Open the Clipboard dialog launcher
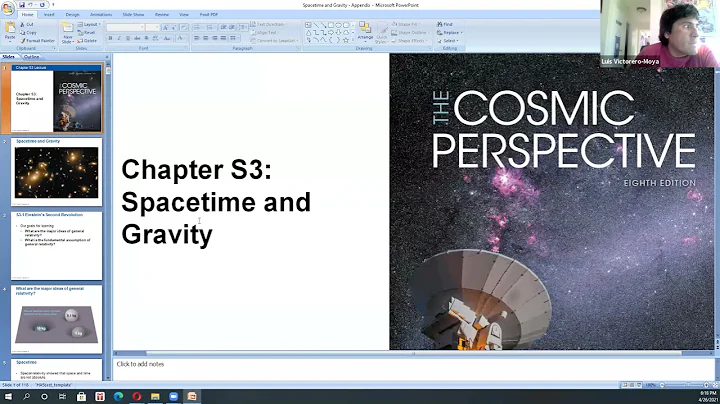The height and width of the screenshot is (404, 720). click(54, 48)
